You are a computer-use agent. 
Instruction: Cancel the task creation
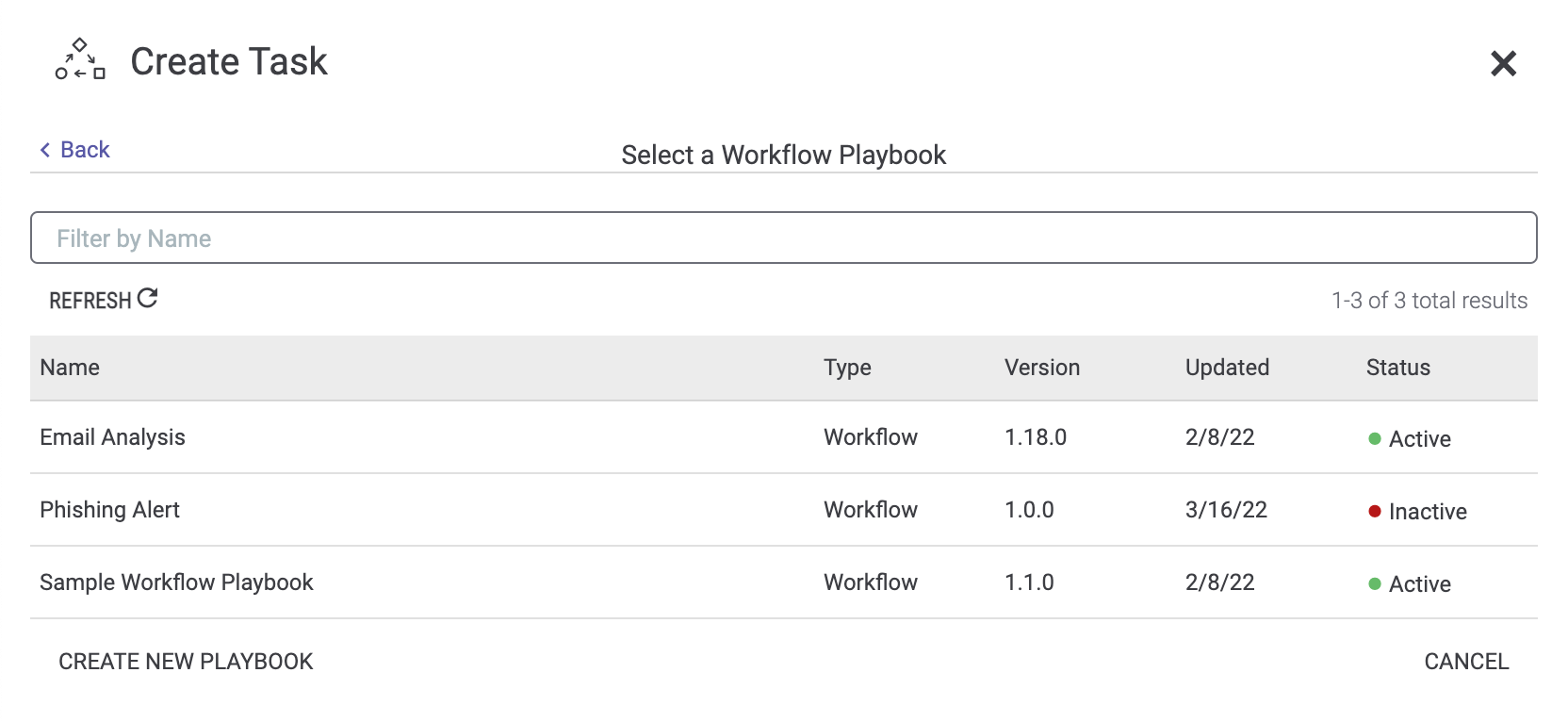point(1466,662)
